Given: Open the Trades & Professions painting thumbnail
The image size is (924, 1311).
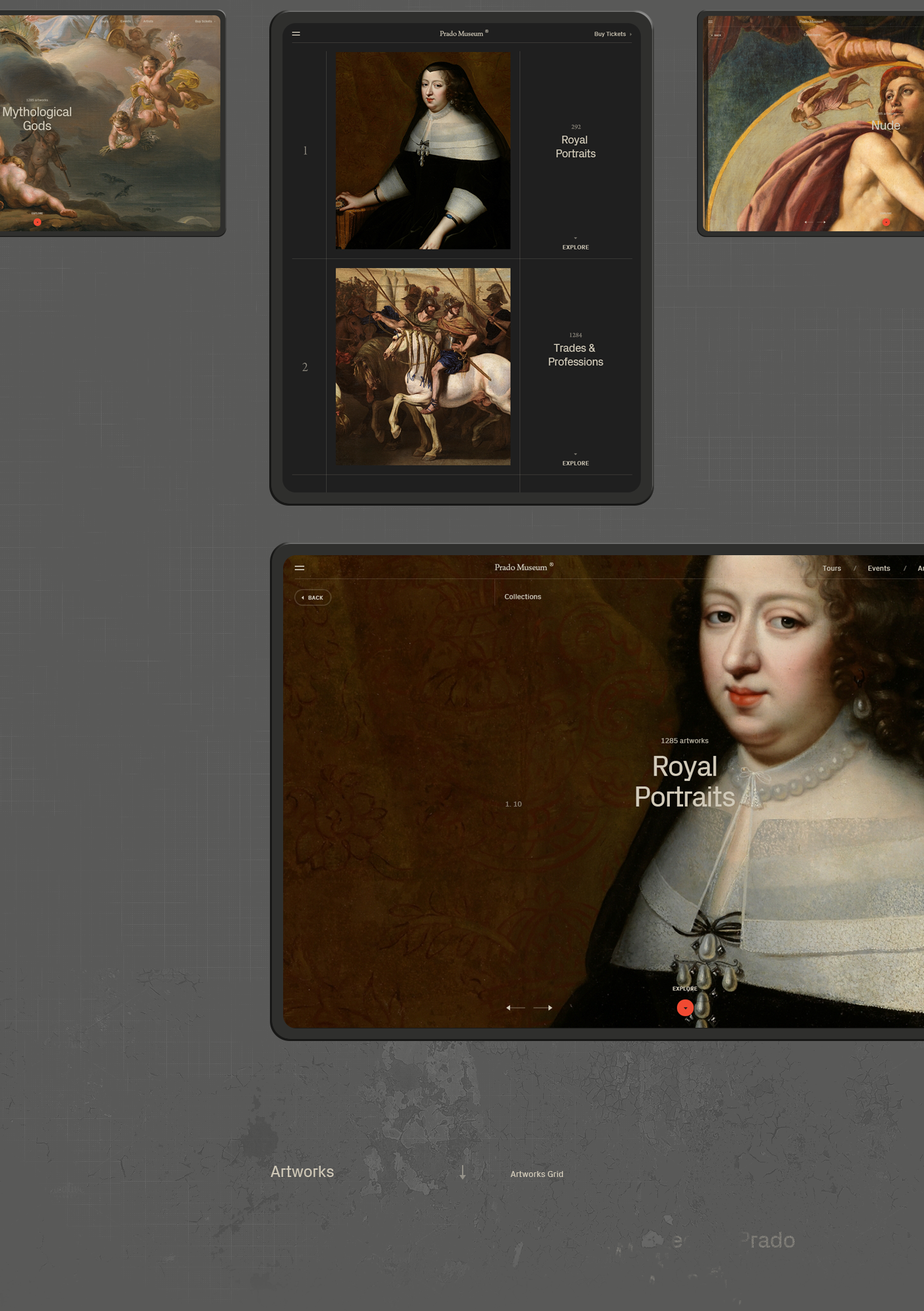Looking at the screenshot, I should [x=423, y=366].
